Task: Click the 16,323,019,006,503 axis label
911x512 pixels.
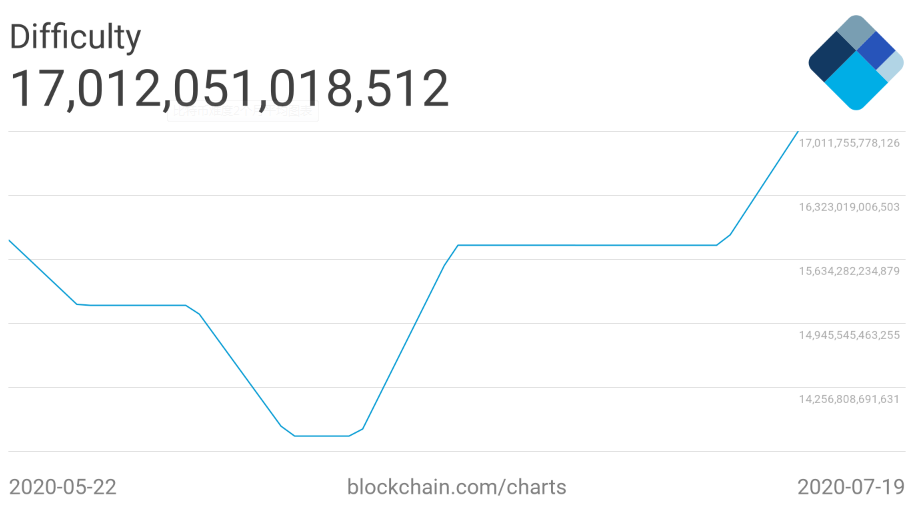Action: point(849,207)
